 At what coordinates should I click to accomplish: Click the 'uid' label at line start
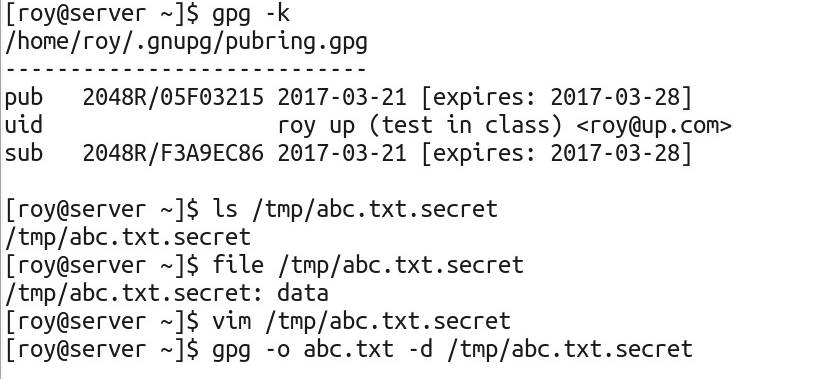pyautogui.click(x=24, y=125)
